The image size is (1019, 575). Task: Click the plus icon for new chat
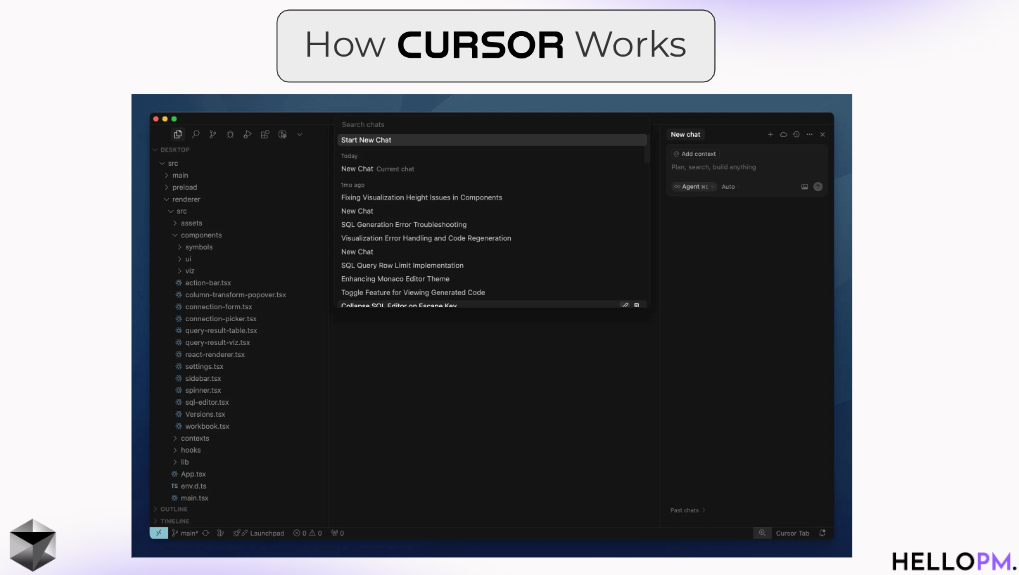point(770,134)
